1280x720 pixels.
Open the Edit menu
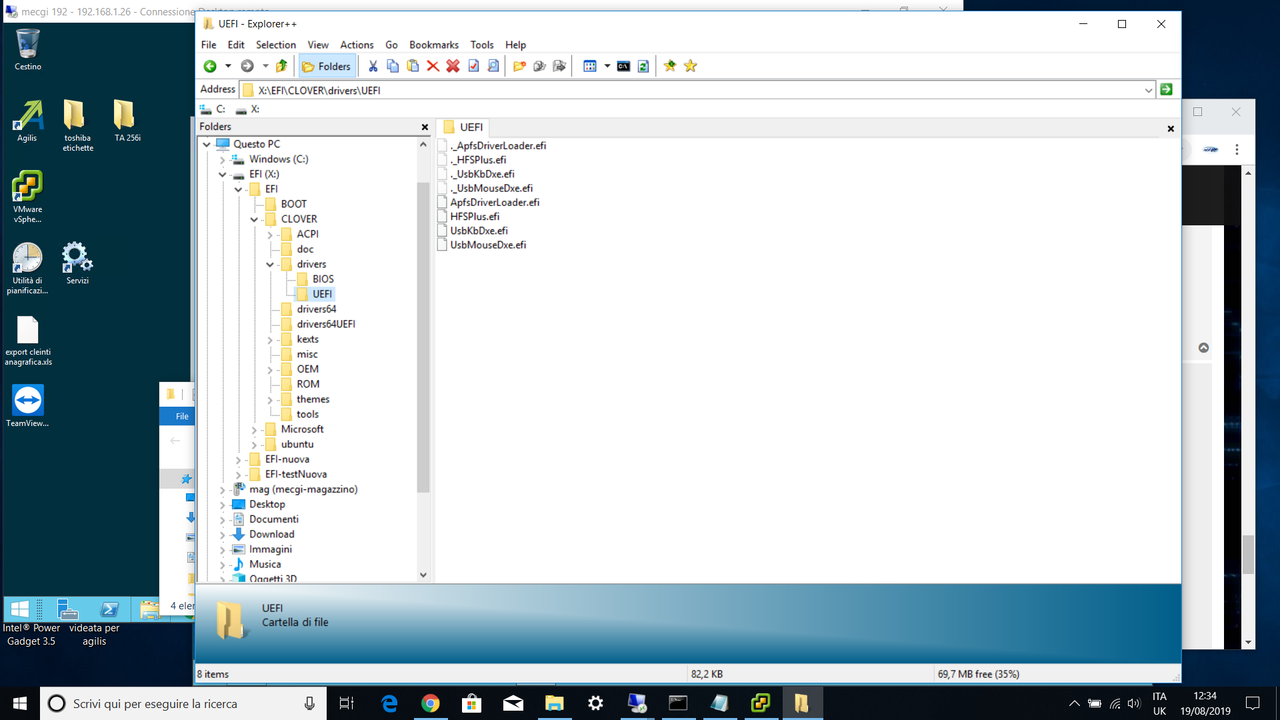[x=236, y=45]
